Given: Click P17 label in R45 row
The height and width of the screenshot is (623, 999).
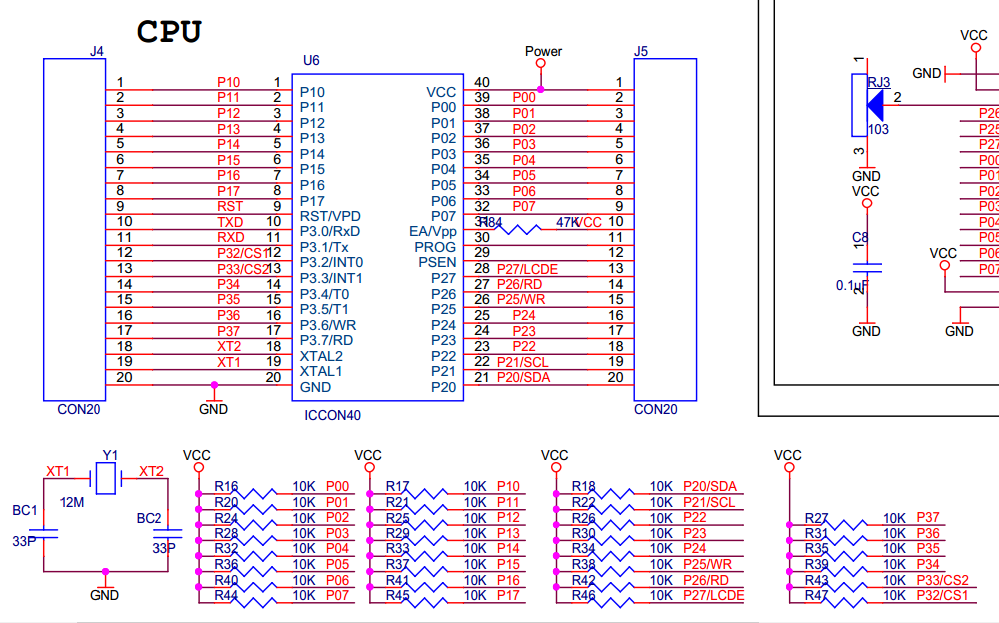Looking at the screenshot, I should (508, 596).
